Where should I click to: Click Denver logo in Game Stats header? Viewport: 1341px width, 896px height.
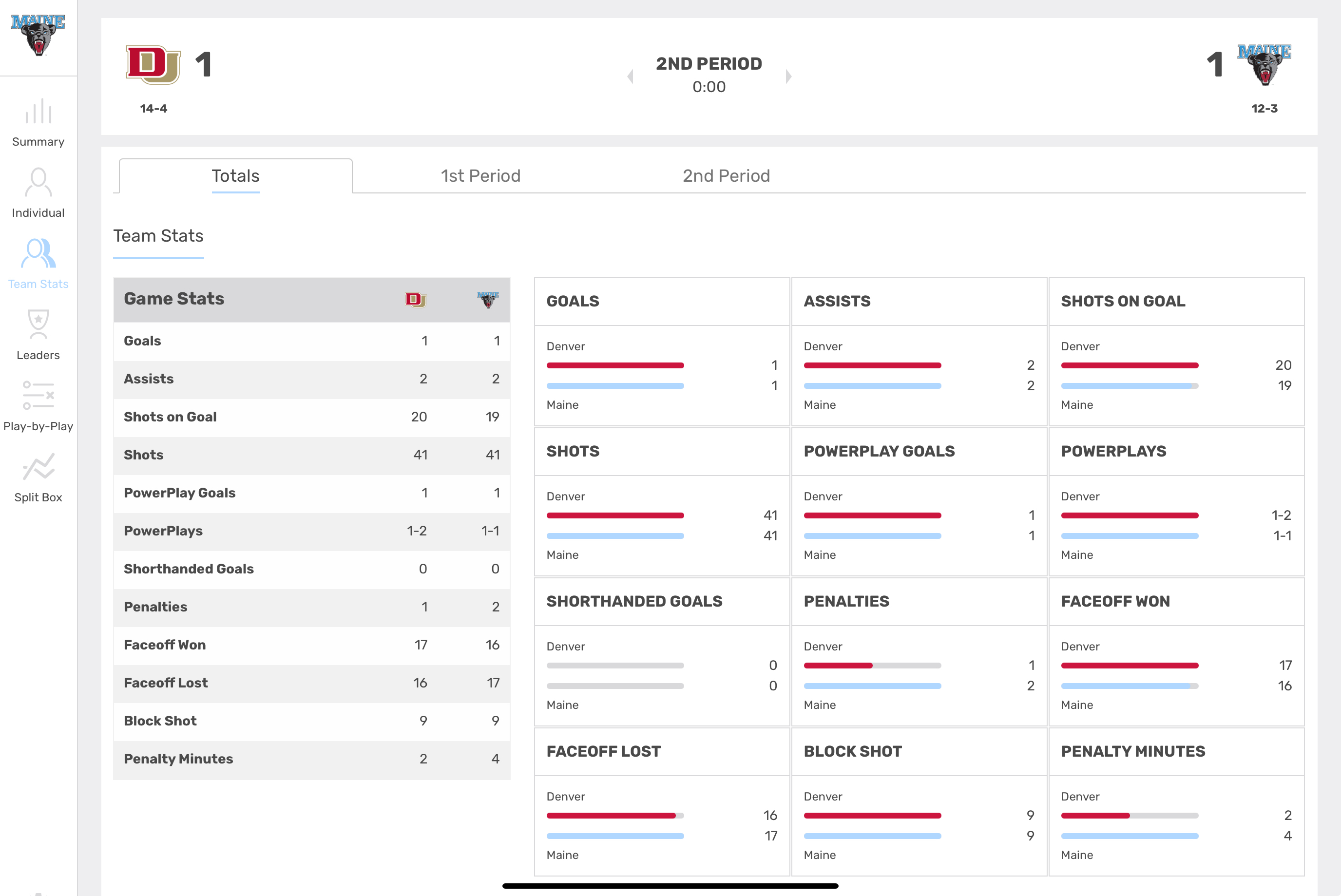tap(416, 300)
